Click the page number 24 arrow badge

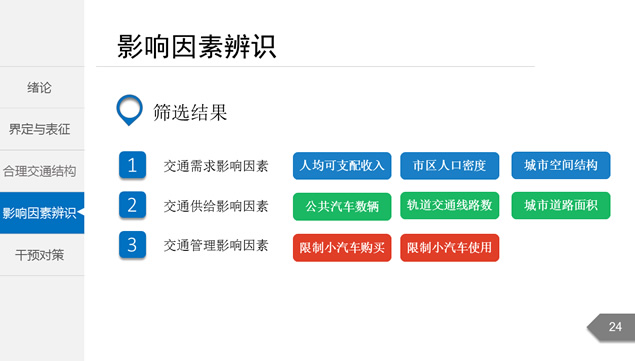point(611,327)
